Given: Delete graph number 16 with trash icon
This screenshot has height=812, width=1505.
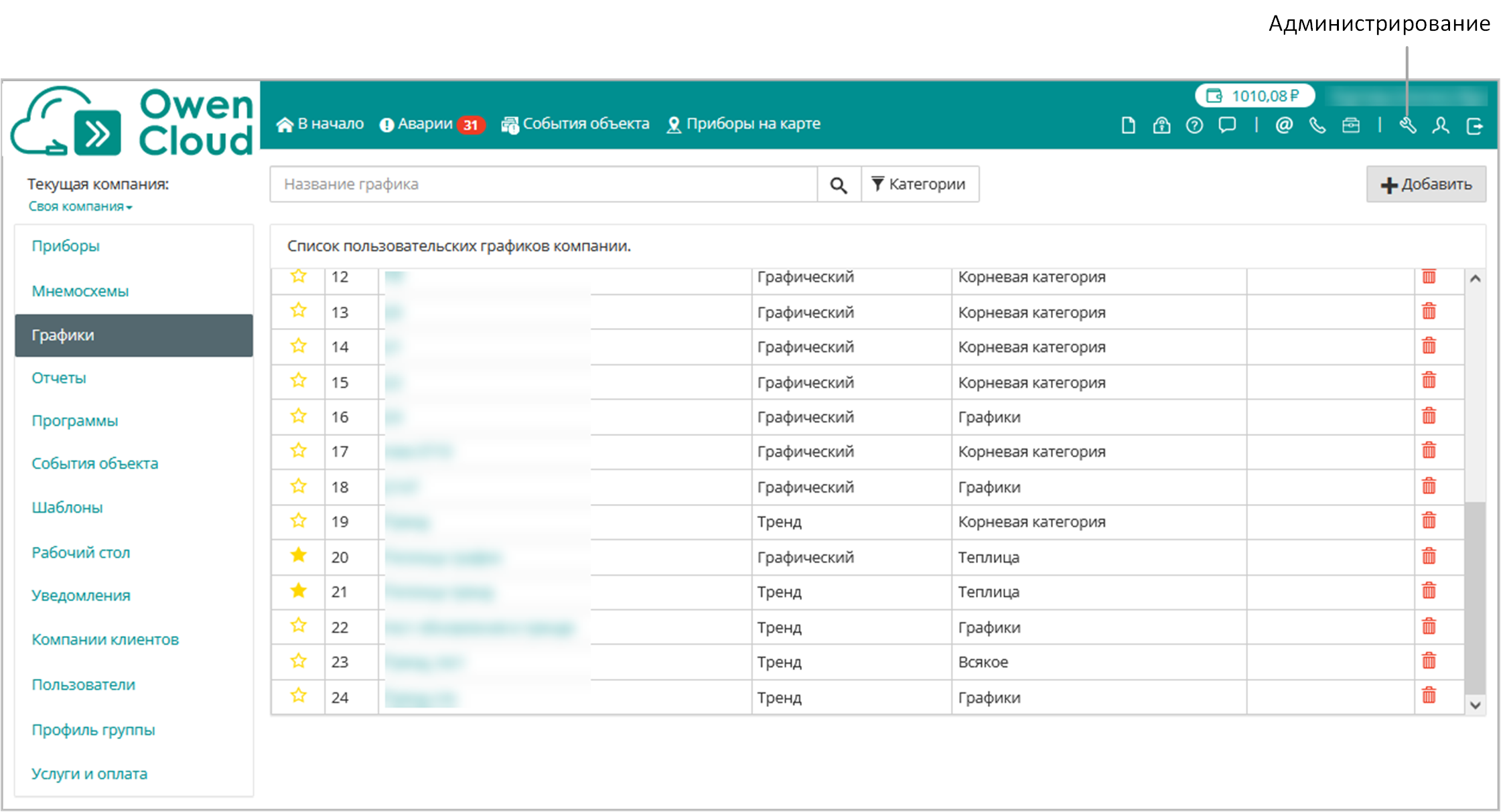Looking at the screenshot, I should click(1429, 416).
